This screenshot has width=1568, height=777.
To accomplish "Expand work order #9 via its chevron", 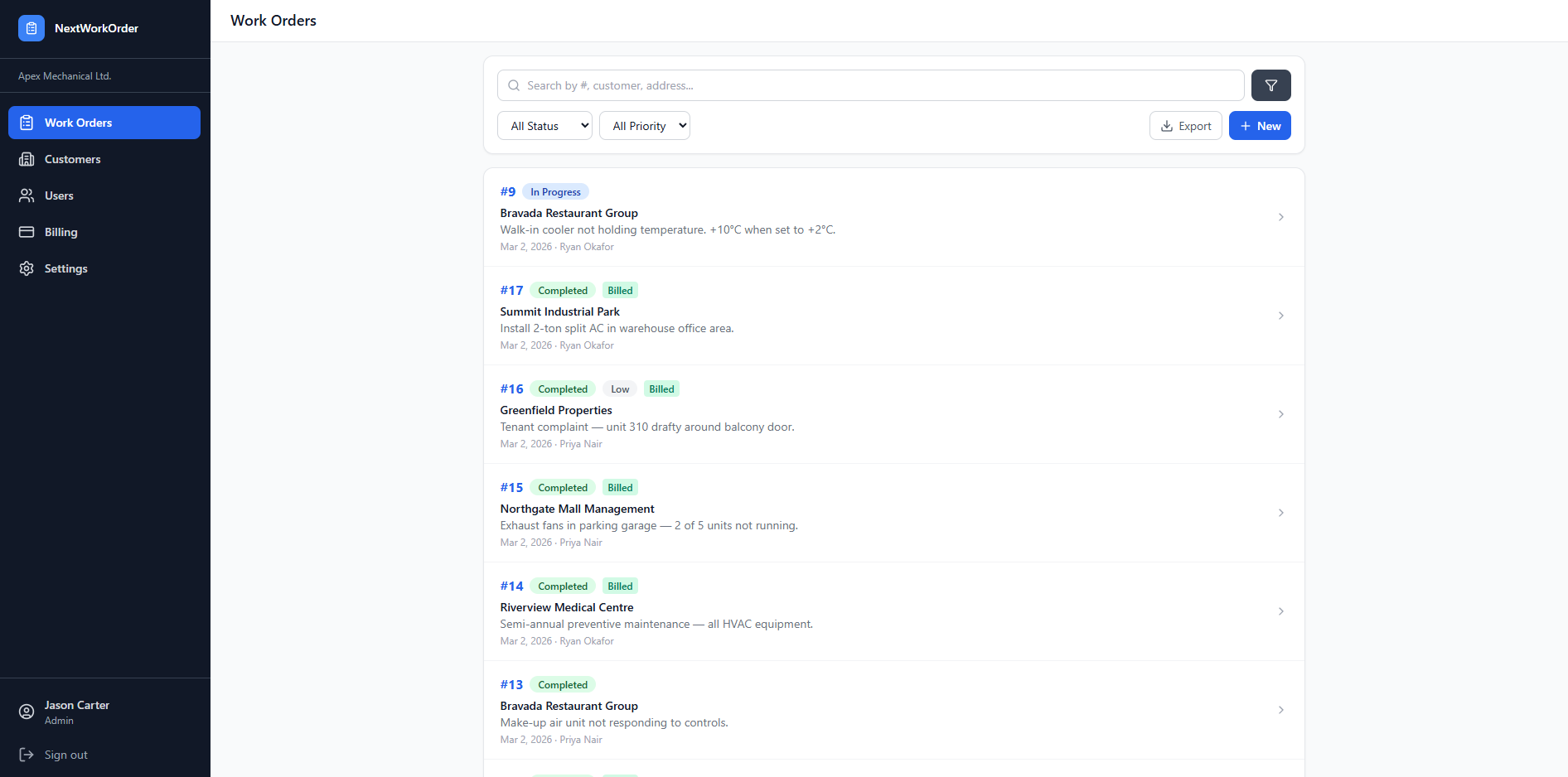I will 1281,217.
